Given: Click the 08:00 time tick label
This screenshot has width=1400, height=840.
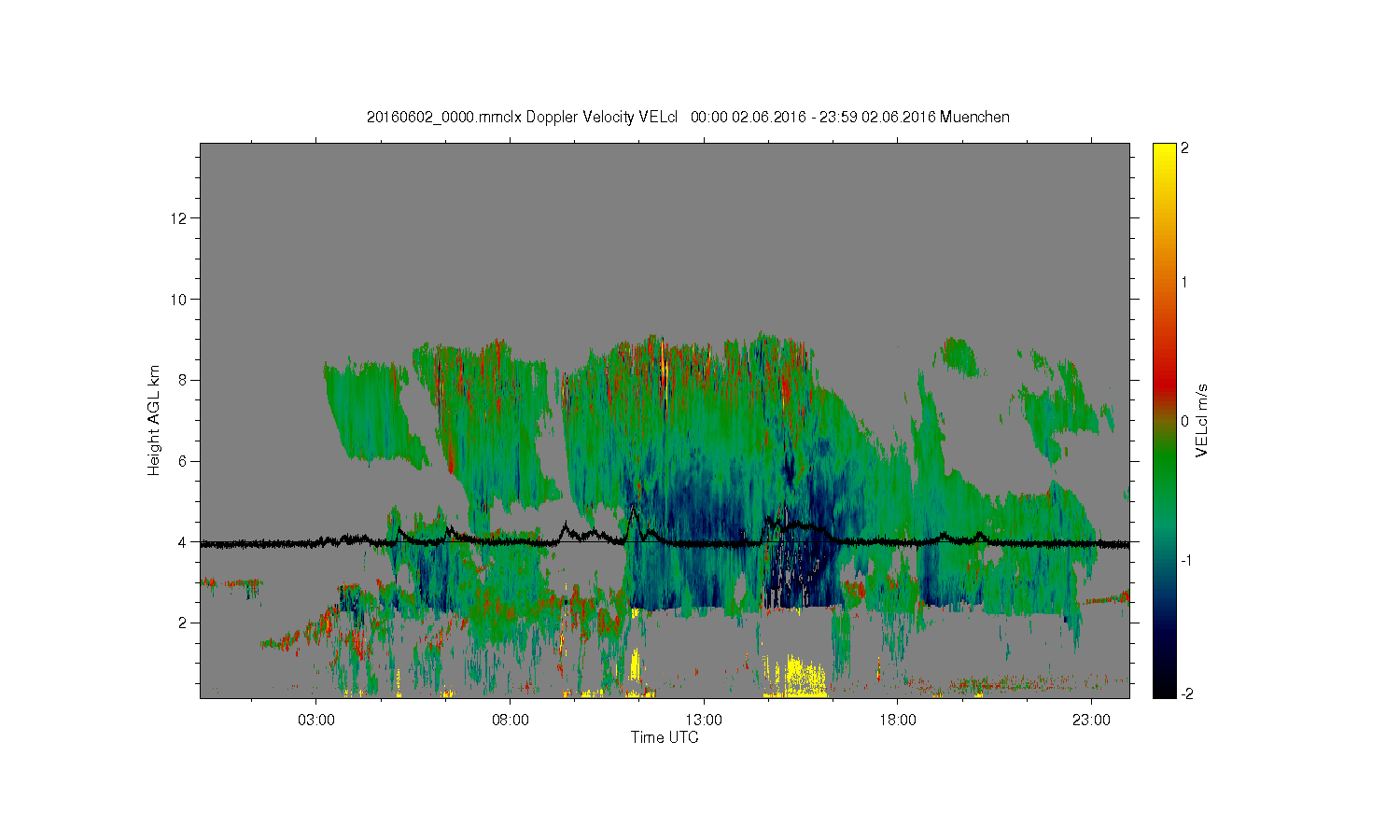Looking at the screenshot, I should 511,721.
